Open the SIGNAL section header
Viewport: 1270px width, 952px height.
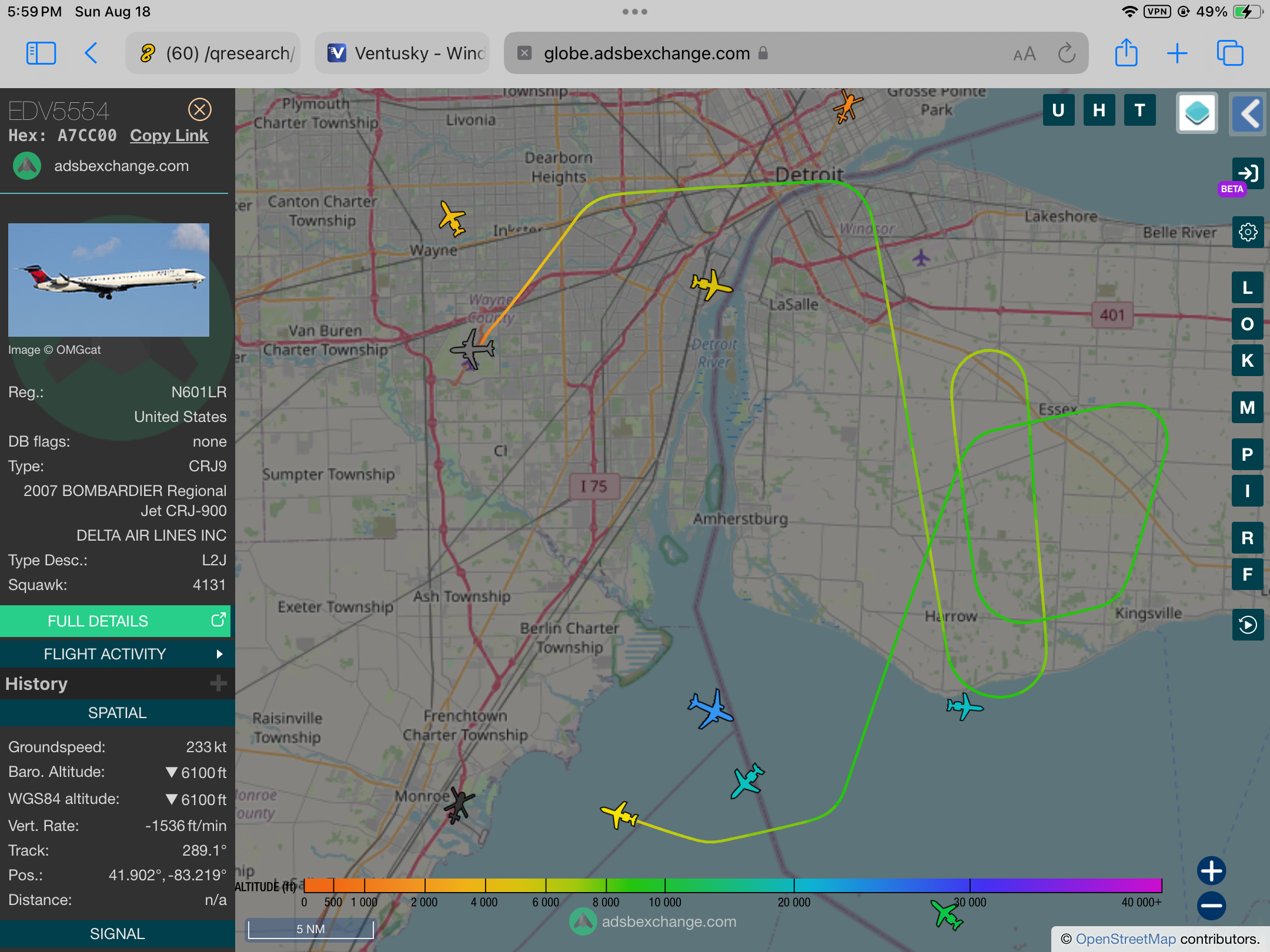click(x=117, y=934)
